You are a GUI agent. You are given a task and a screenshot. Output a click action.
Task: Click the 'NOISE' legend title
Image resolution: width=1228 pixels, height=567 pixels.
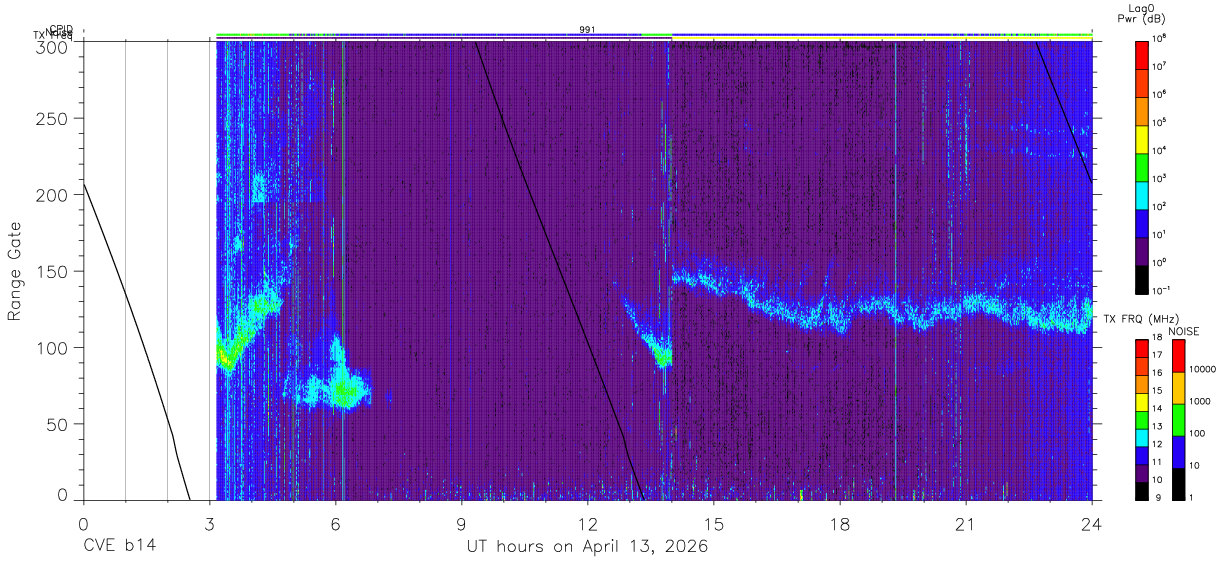click(1185, 331)
